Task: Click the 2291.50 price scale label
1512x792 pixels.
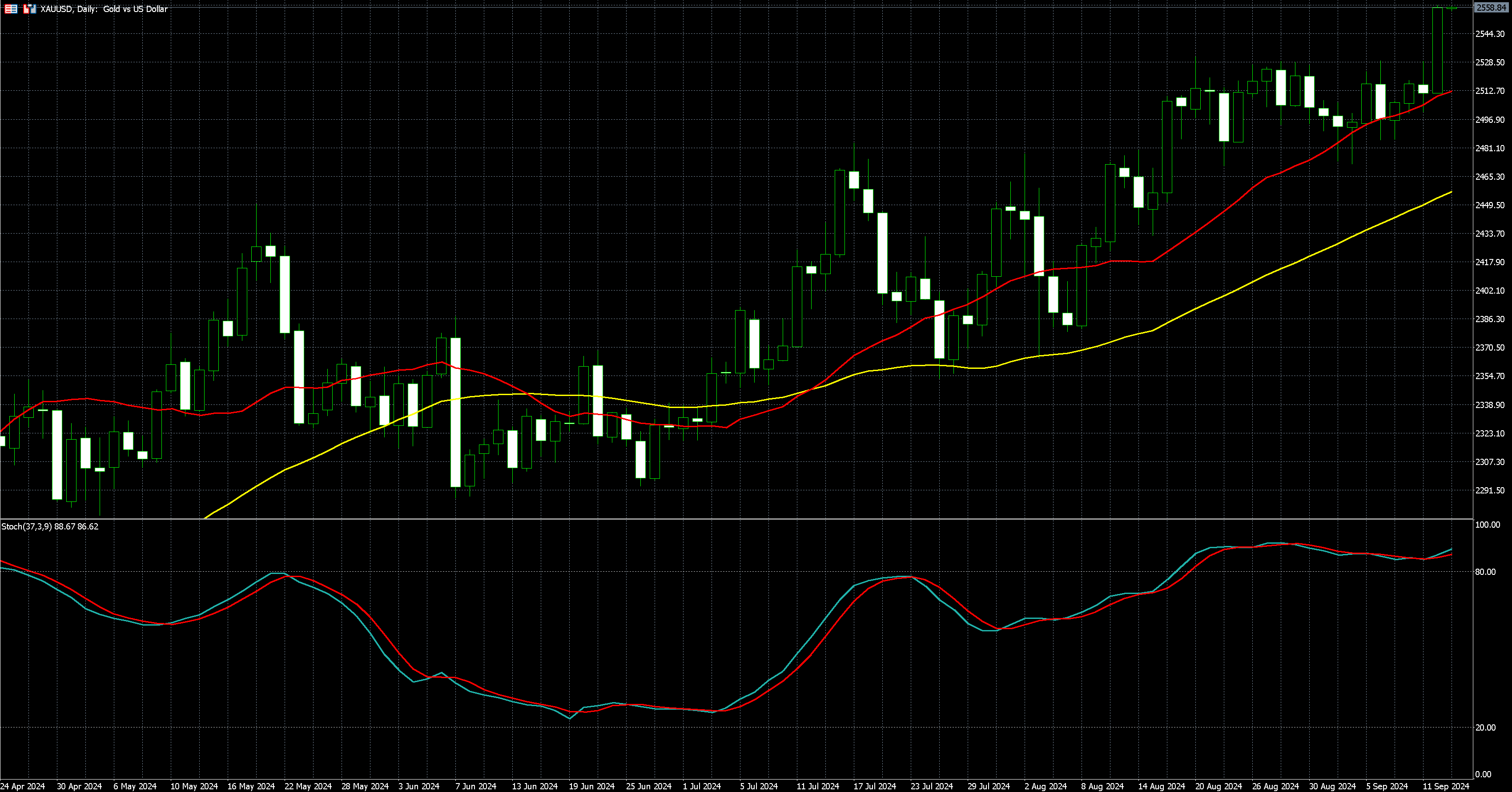Action: click(1490, 490)
